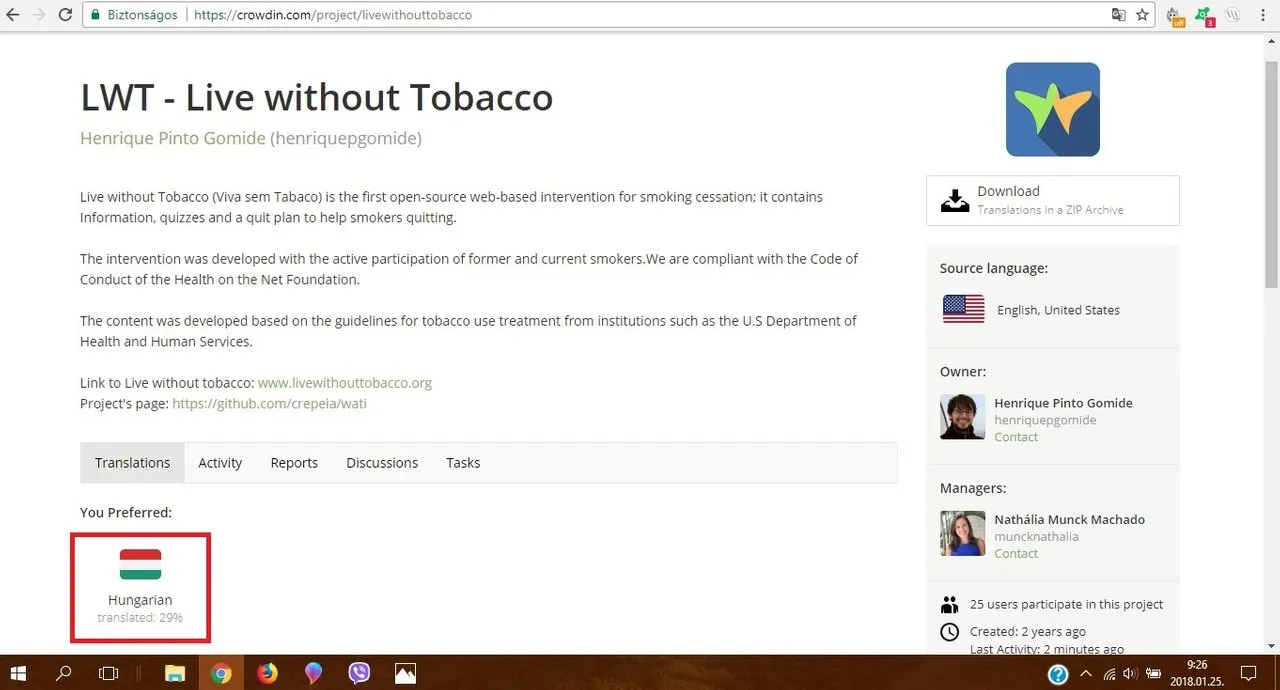Click the download tray icon beside Download
Image resolution: width=1280 pixels, height=690 pixels.
pyautogui.click(x=955, y=200)
